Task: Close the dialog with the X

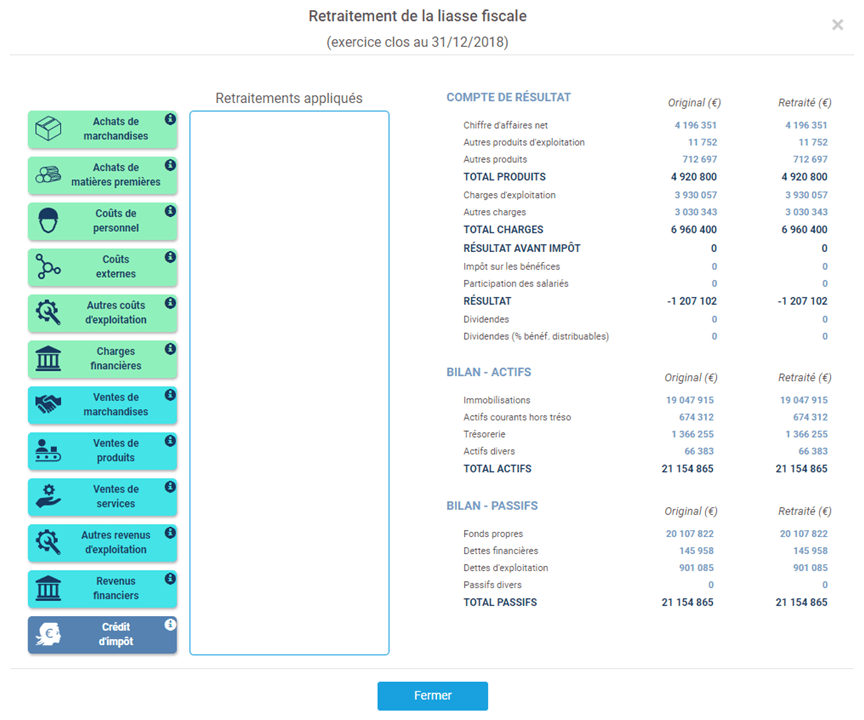Action: 838,25
